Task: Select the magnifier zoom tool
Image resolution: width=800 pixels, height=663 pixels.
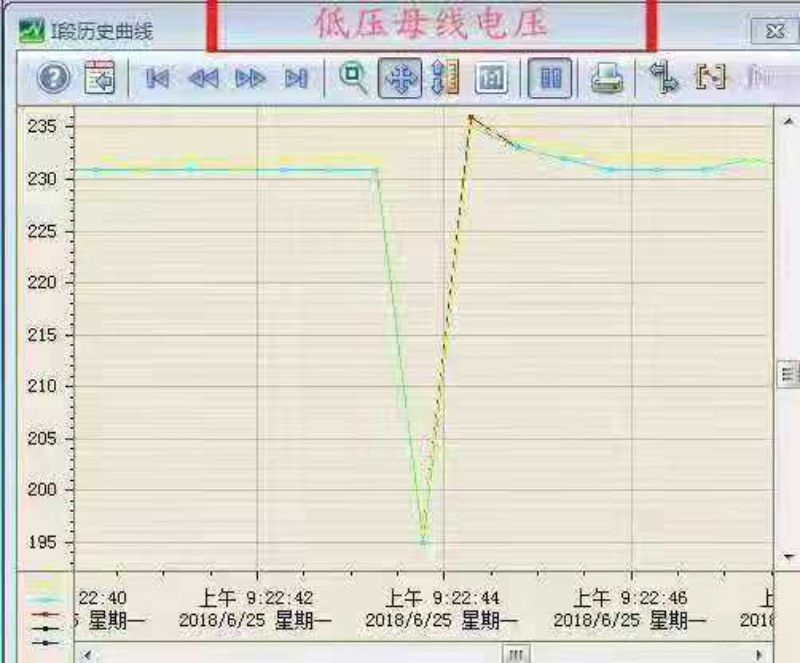Action: coord(353,78)
